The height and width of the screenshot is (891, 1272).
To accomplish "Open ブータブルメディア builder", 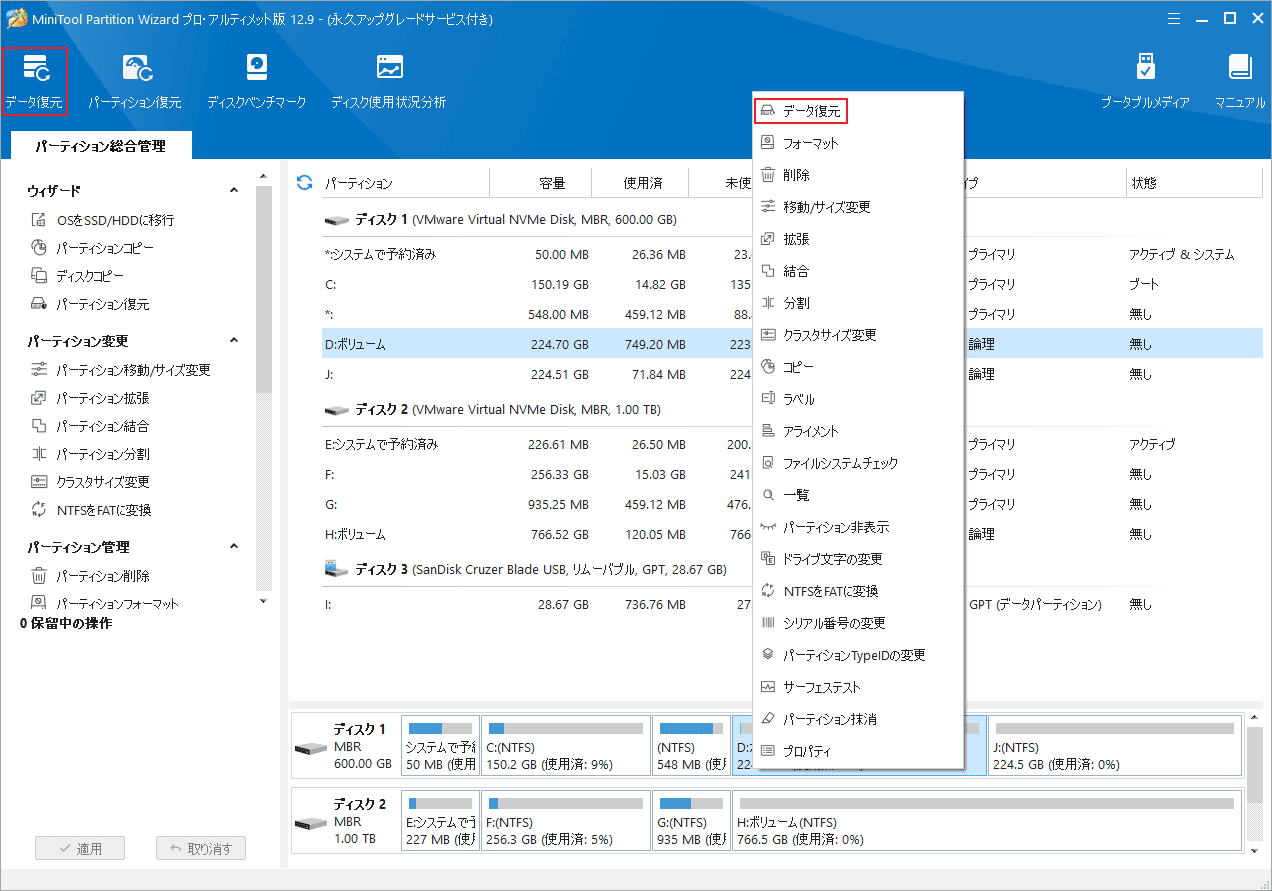I will [x=1146, y=81].
